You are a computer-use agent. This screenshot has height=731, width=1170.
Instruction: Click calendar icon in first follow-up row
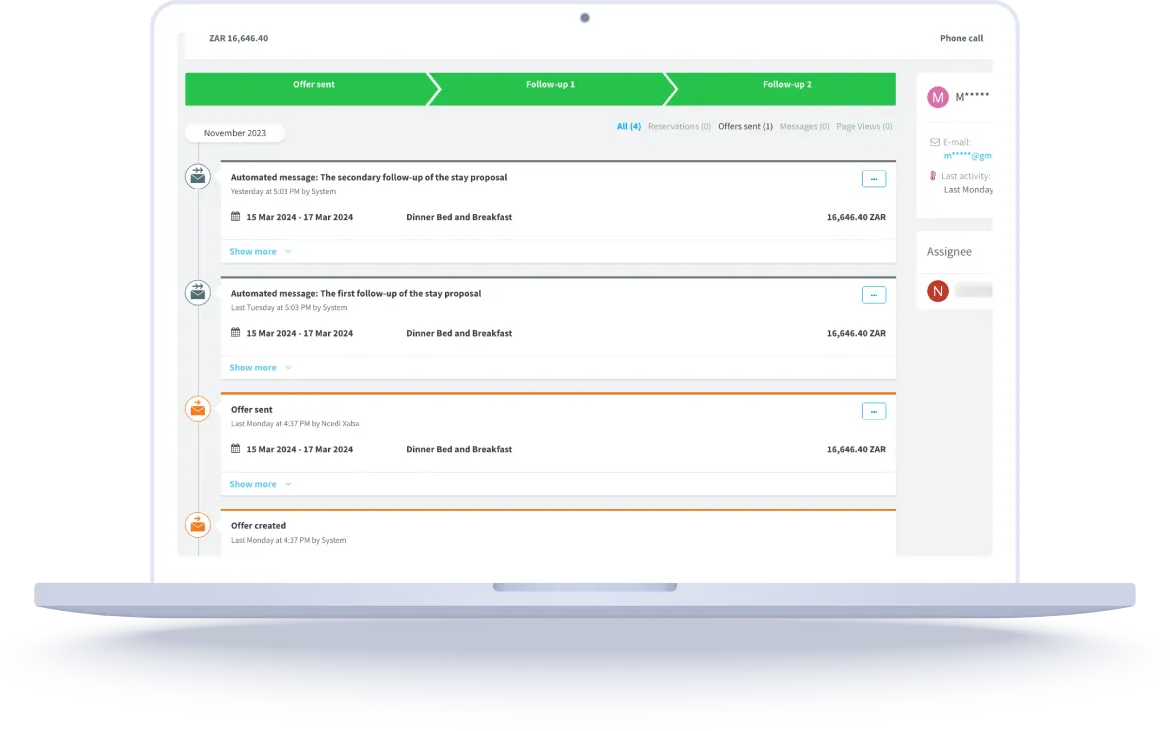tap(236, 333)
